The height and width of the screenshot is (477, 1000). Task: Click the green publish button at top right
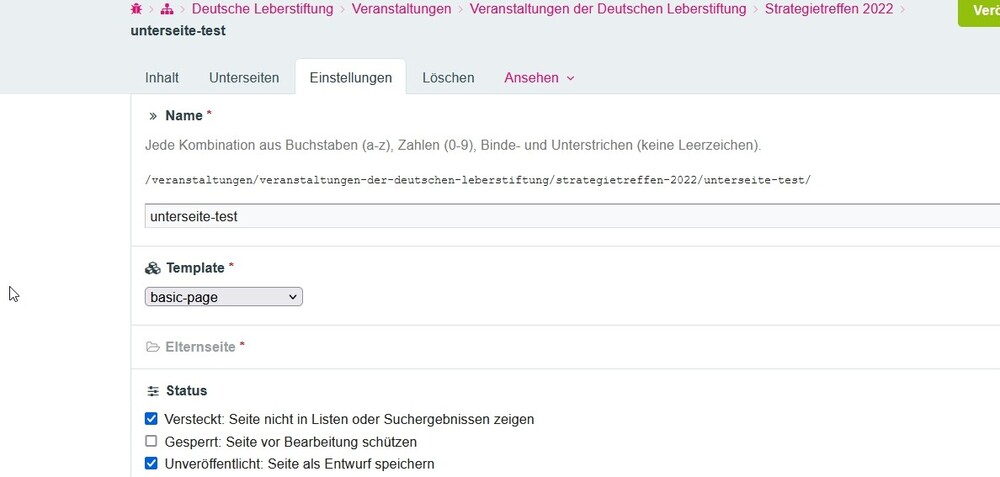click(980, 11)
